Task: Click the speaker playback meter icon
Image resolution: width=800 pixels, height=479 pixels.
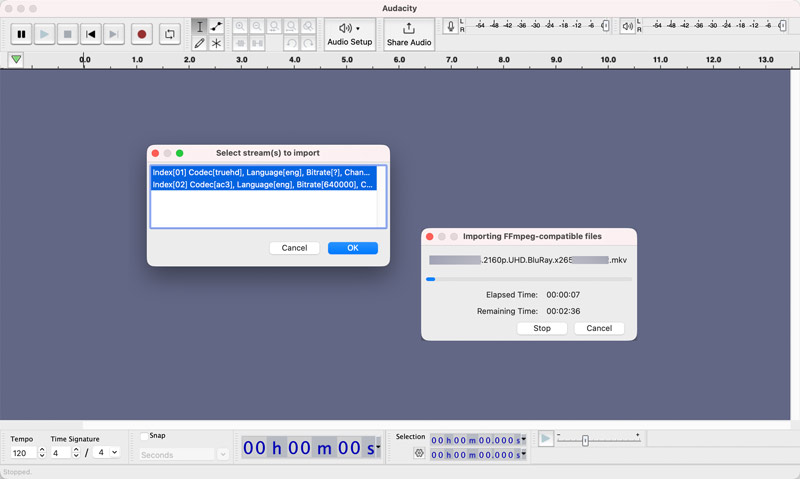Action: click(628, 26)
